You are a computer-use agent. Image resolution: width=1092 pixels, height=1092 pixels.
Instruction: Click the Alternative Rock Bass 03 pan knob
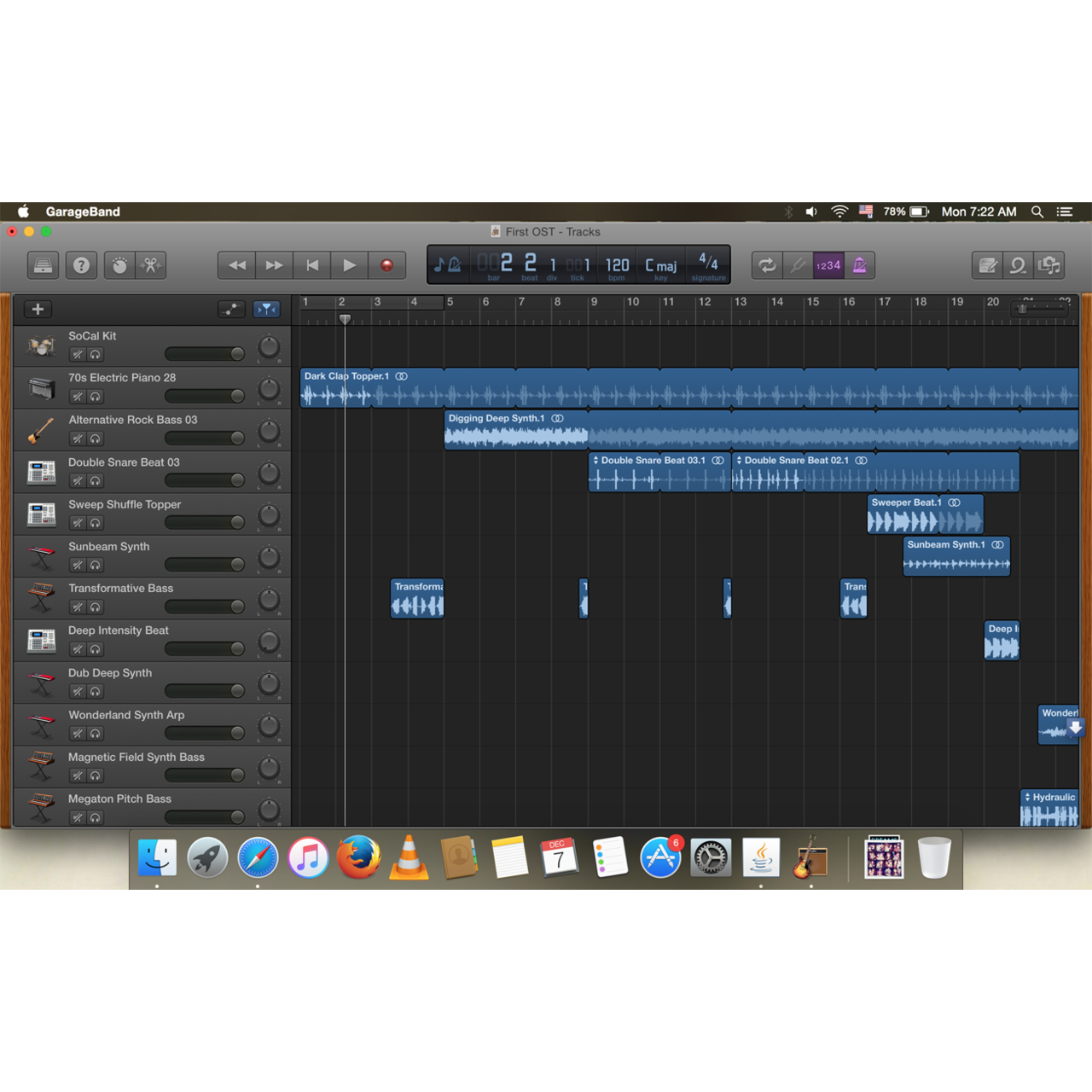pos(269,432)
